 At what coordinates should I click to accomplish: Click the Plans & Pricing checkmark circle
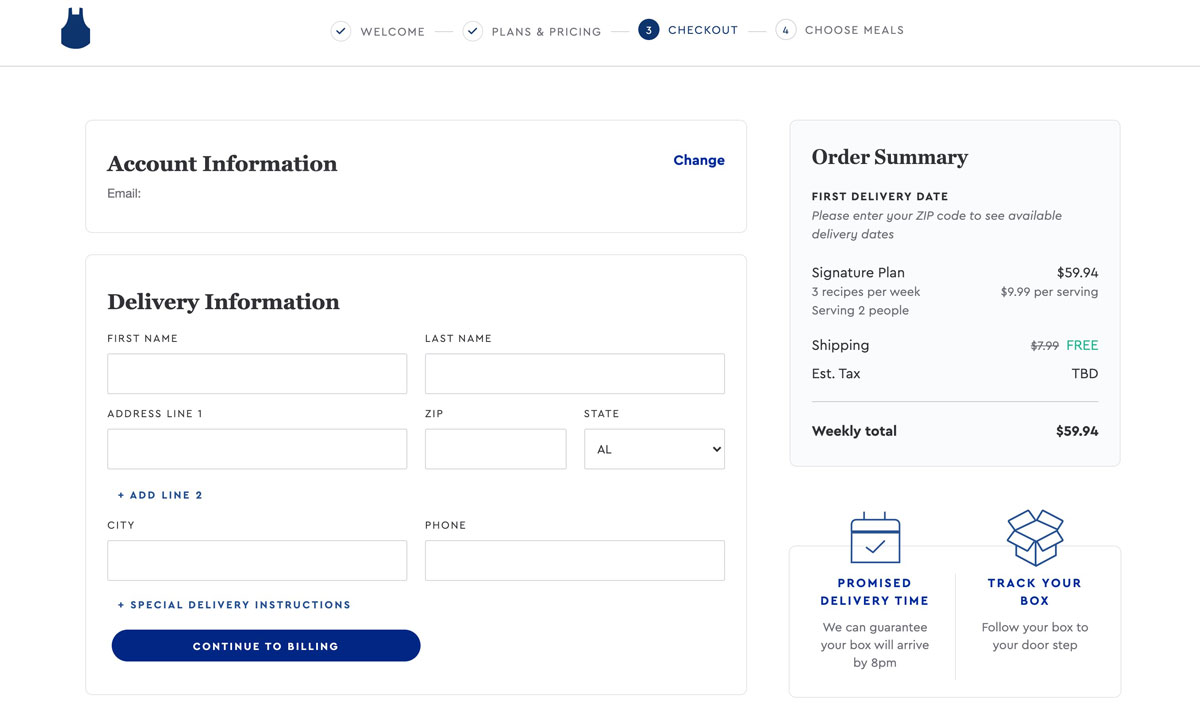(x=473, y=31)
